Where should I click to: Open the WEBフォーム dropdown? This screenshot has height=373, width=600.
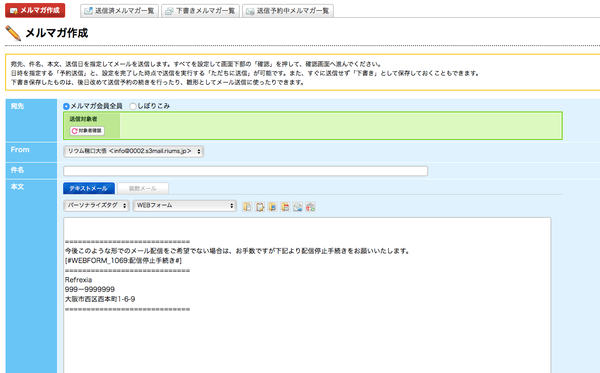tap(185, 205)
